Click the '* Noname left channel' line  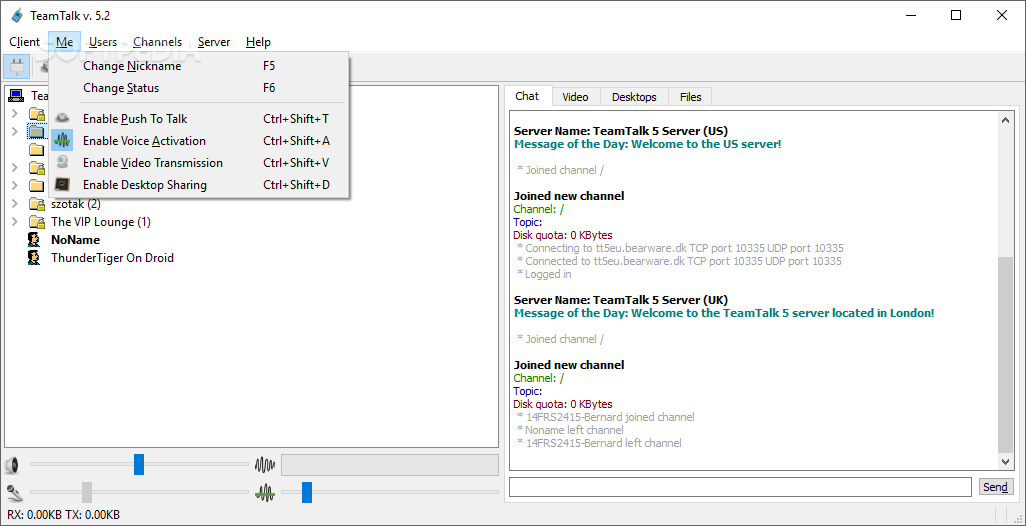(570, 430)
